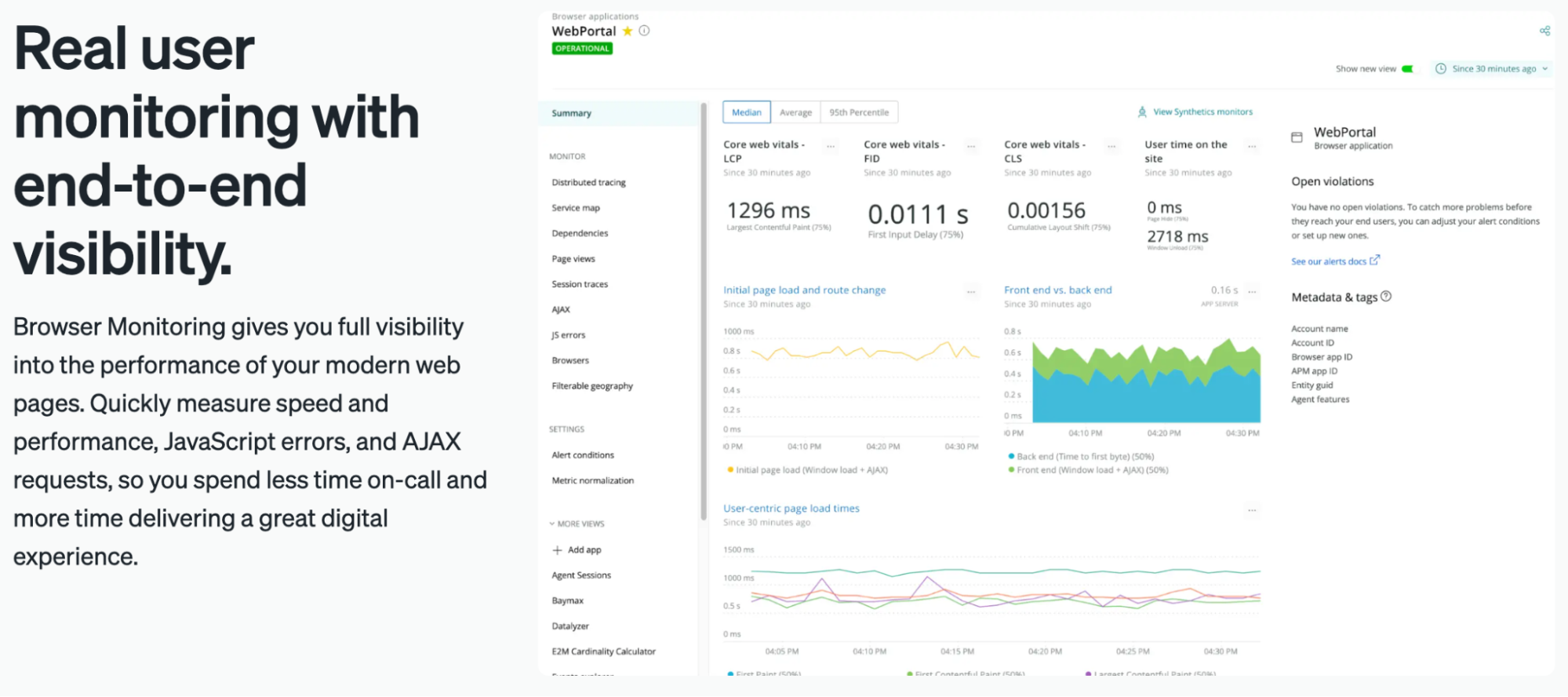Open options for Front end vs. back end
Viewport: 1568px width, 697px height.
coord(1252,291)
